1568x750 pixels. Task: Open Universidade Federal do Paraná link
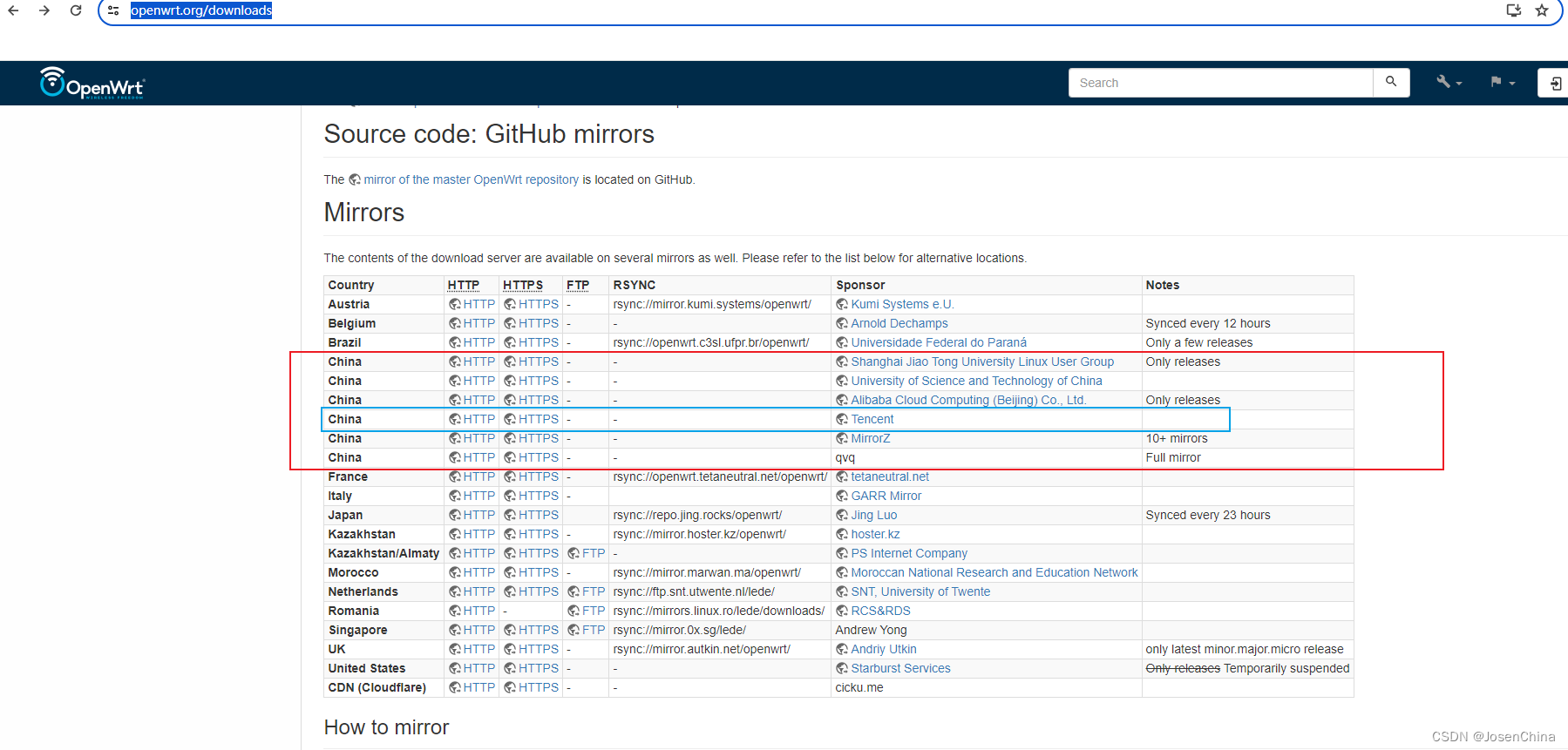coord(939,342)
